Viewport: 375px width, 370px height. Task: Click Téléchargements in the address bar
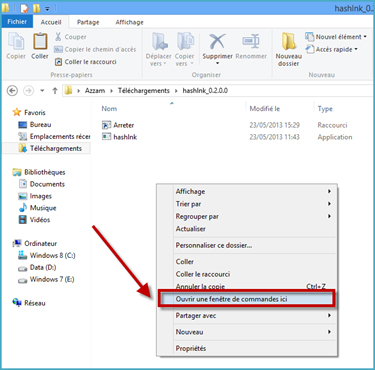144,90
